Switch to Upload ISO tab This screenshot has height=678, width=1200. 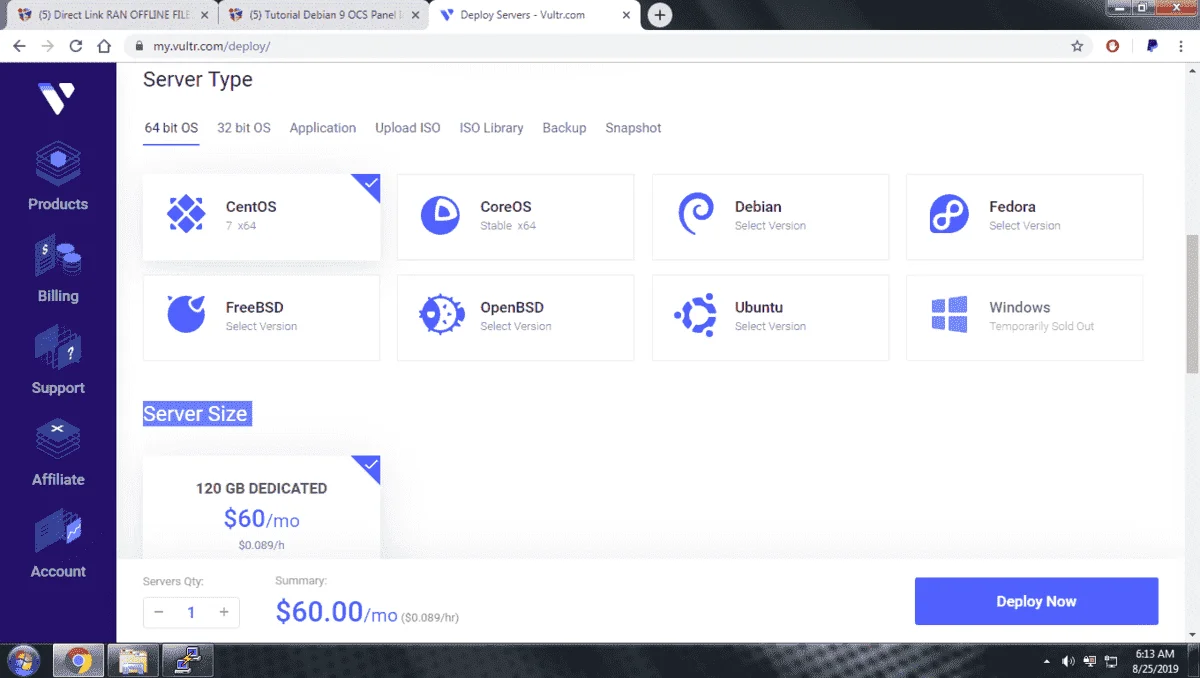pos(408,128)
